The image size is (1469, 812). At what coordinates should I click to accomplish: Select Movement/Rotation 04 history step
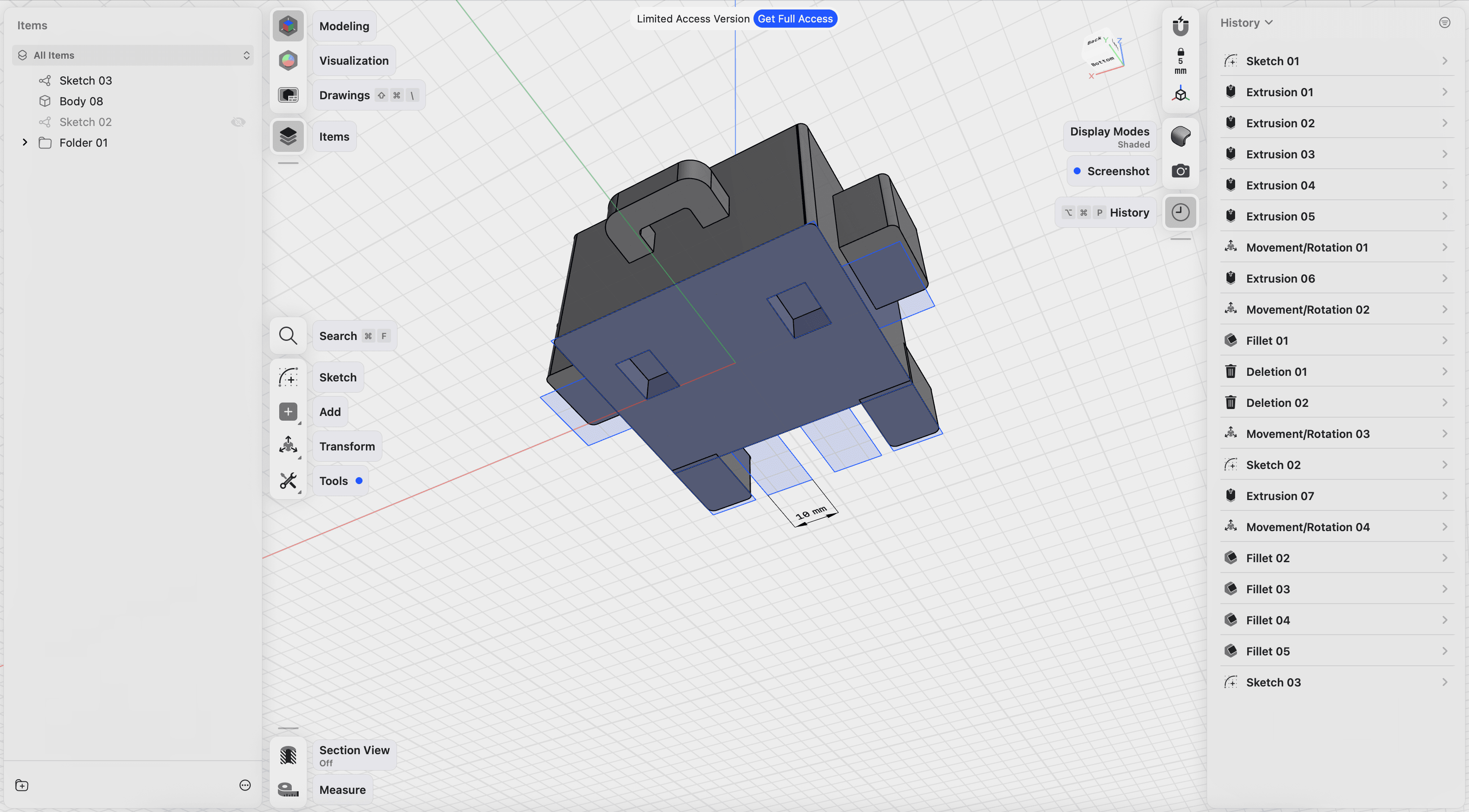[1337, 527]
